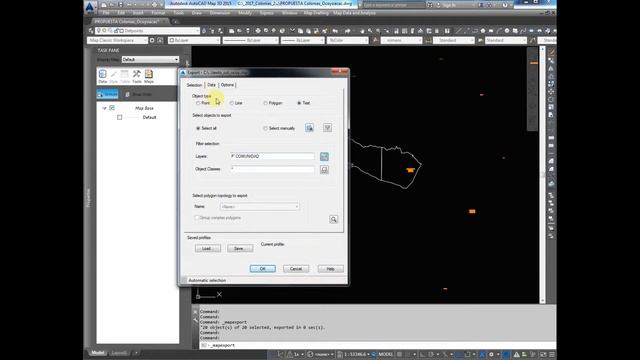
Task: Click into the Layers filter field
Action: tap(272, 156)
